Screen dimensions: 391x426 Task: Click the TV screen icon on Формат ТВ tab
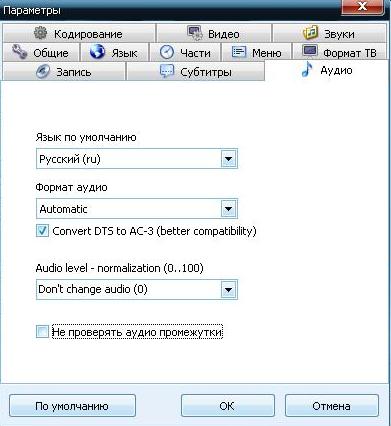click(310, 51)
